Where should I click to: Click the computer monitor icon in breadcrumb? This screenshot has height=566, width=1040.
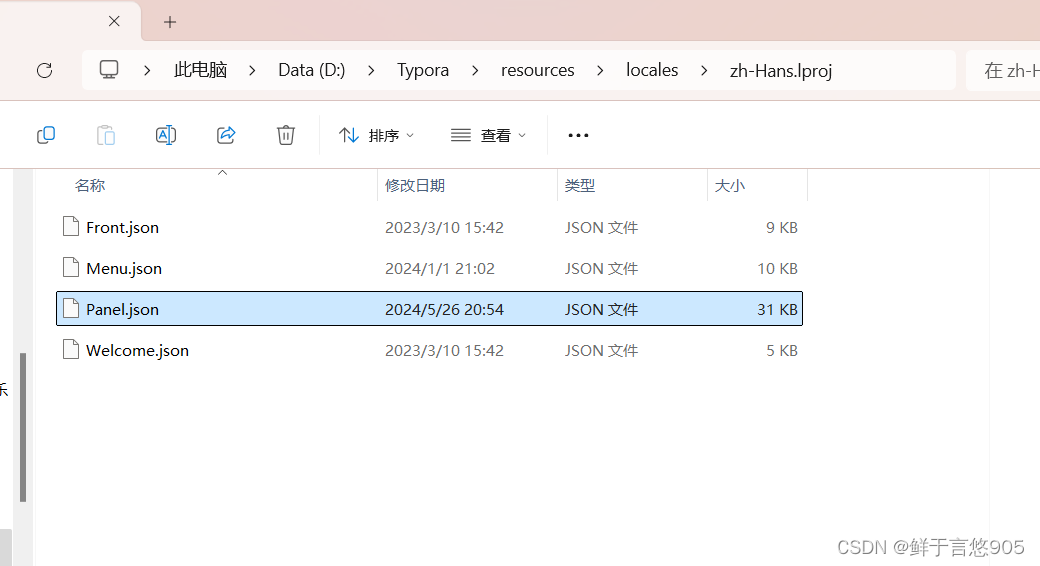pyautogui.click(x=109, y=70)
